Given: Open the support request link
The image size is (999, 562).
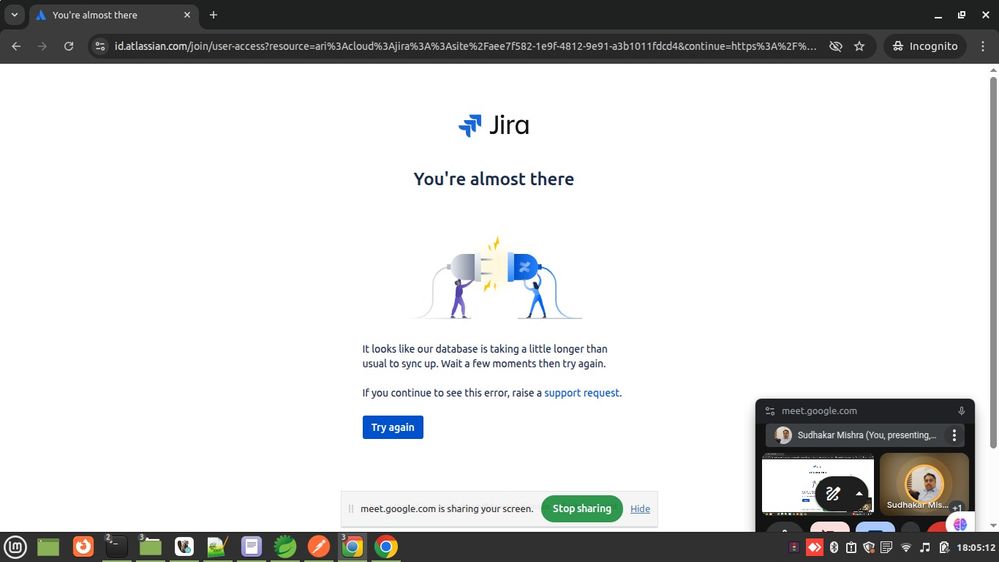Looking at the screenshot, I should [x=581, y=393].
